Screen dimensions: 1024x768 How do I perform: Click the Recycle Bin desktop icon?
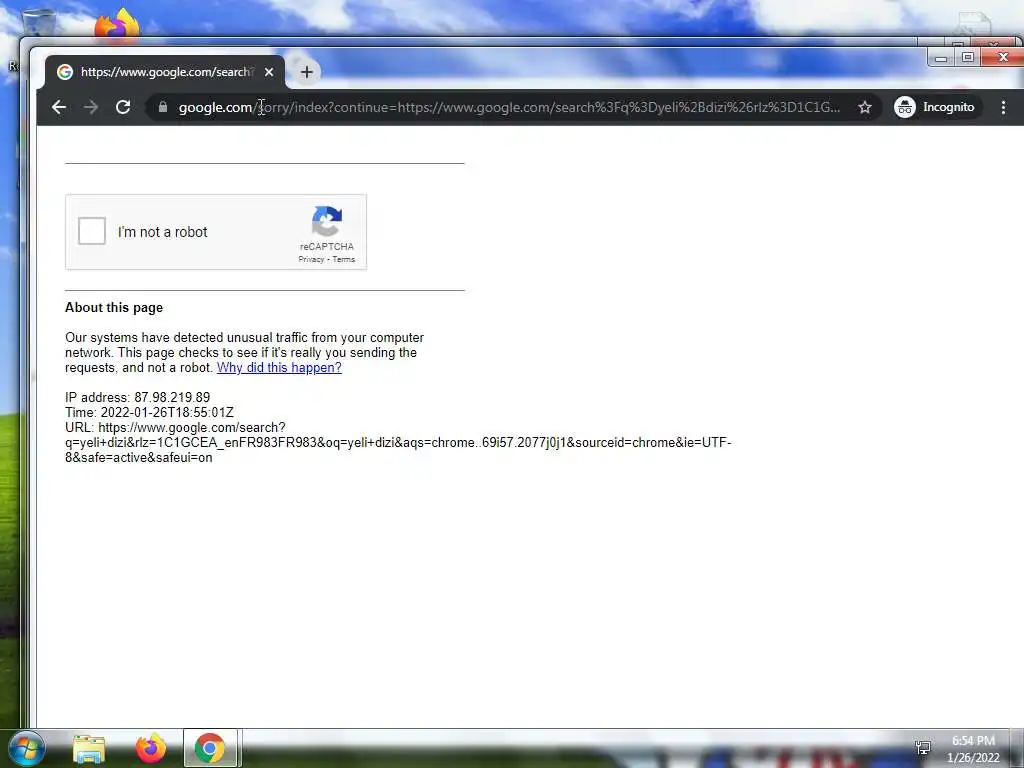[37, 22]
